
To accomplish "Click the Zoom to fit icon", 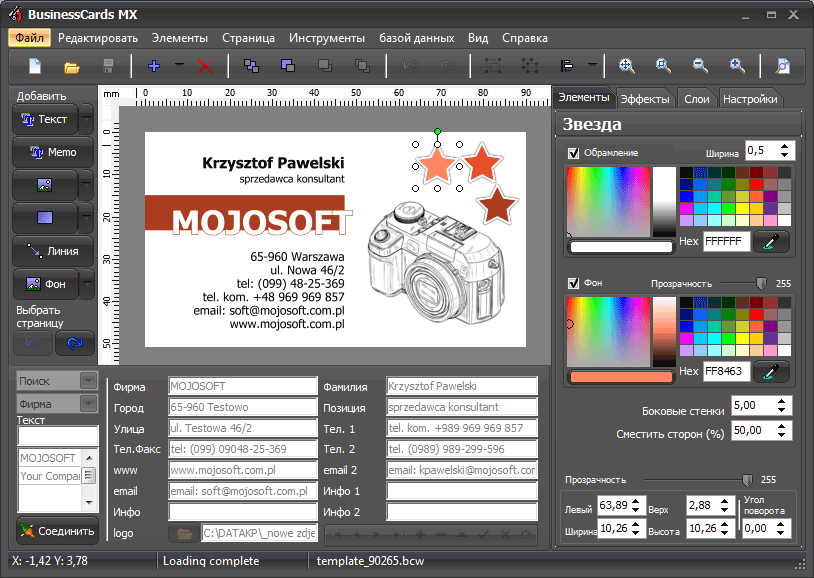I will [x=627, y=66].
